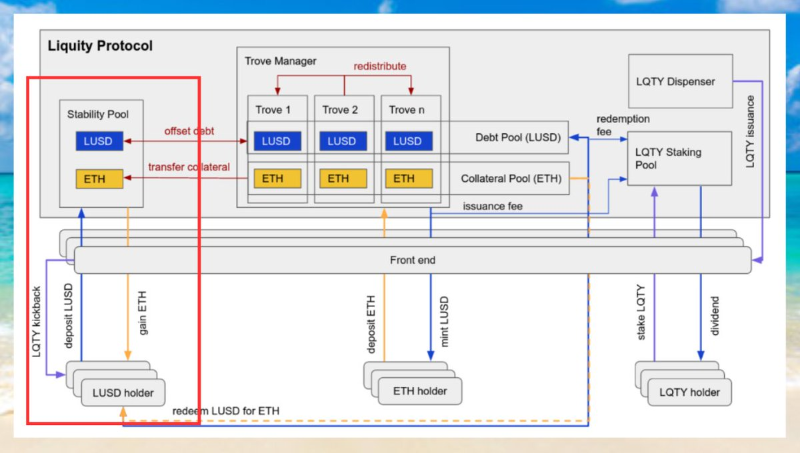Screen dimensions: 800x453
Task: Select the "issuance fee" label
Action: (x=492, y=206)
